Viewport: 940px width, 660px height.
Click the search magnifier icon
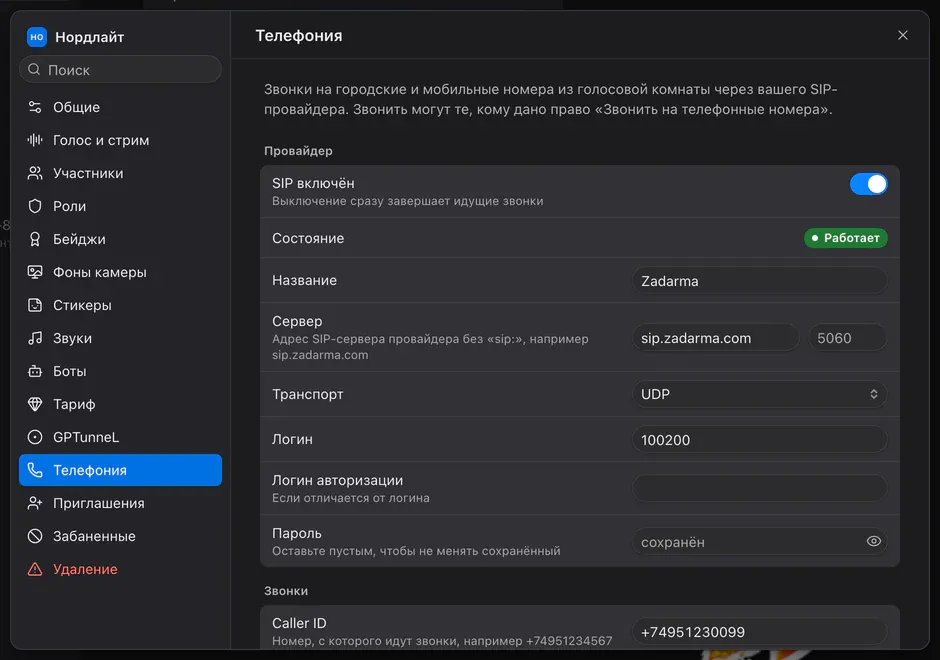pyautogui.click(x=34, y=70)
